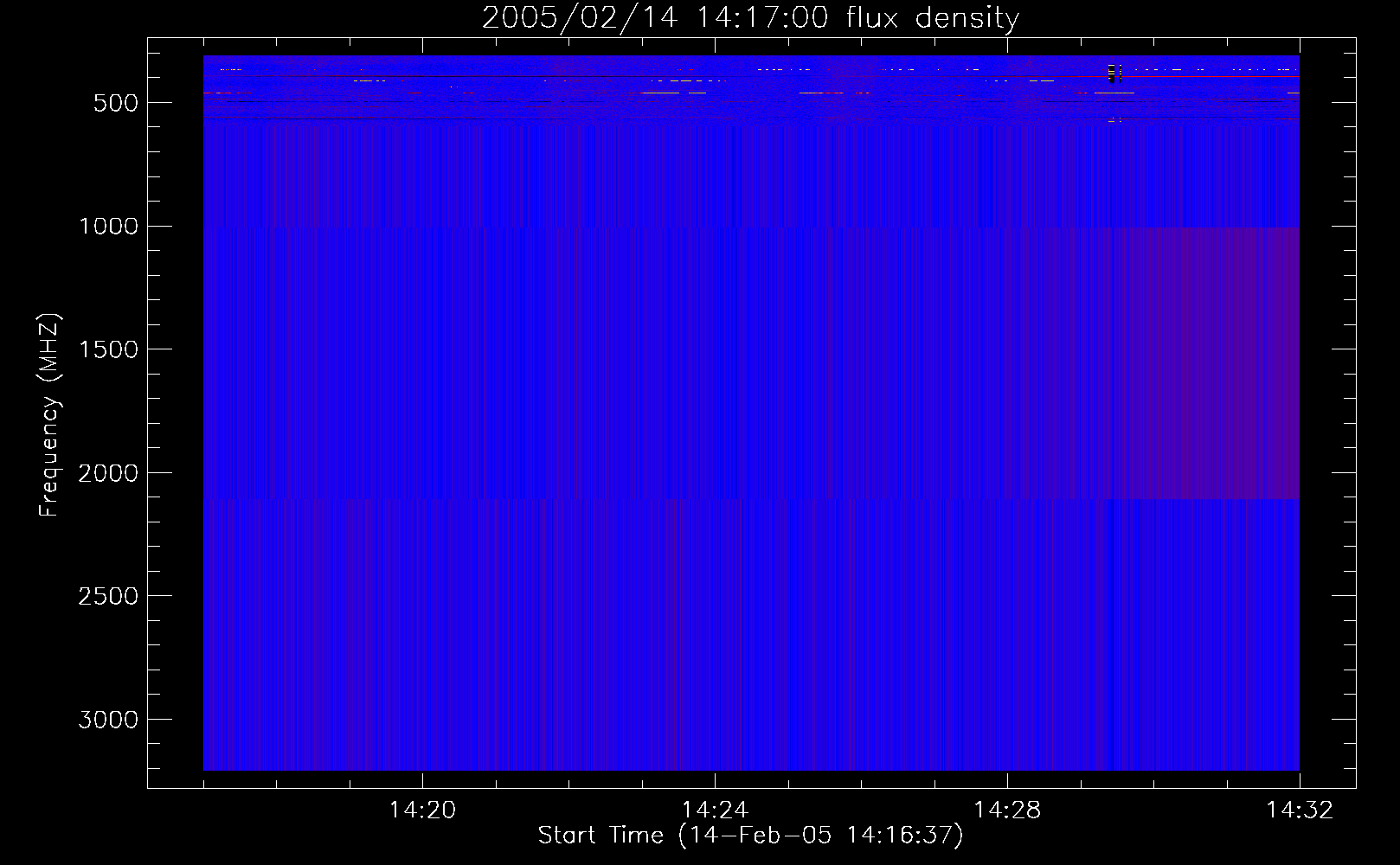Click the 14:20 time tick label

pyautogui.click(x=422, y=811)
